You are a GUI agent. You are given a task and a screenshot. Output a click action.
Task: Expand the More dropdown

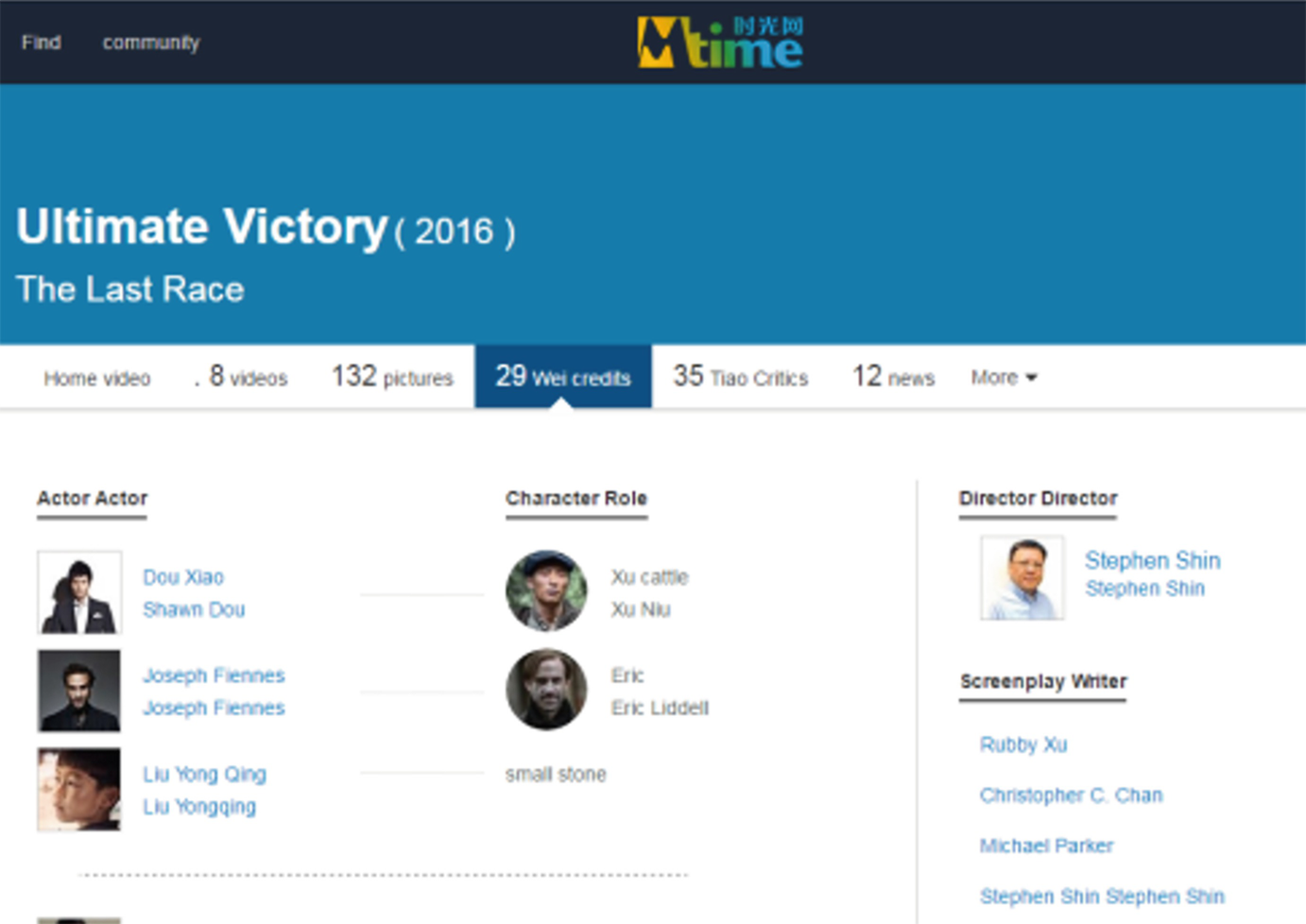1004,377
